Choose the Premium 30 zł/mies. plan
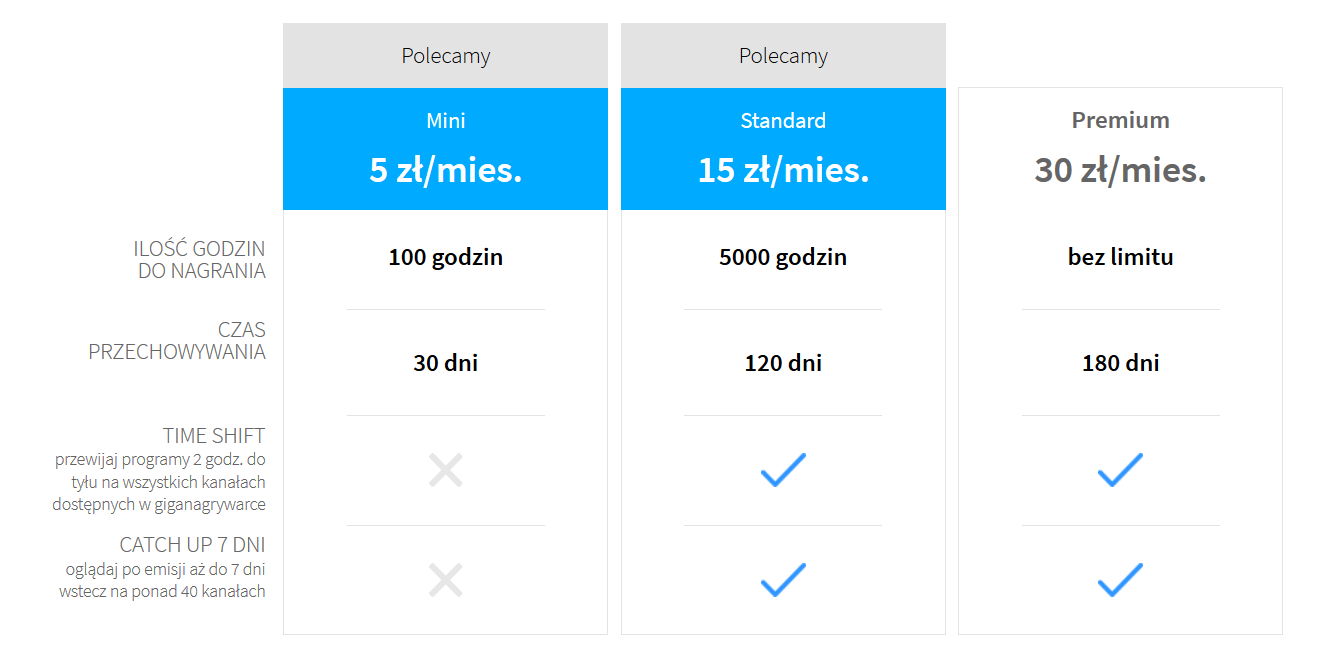Screen dimensions: 1323x649 (x=1120, y=149)
